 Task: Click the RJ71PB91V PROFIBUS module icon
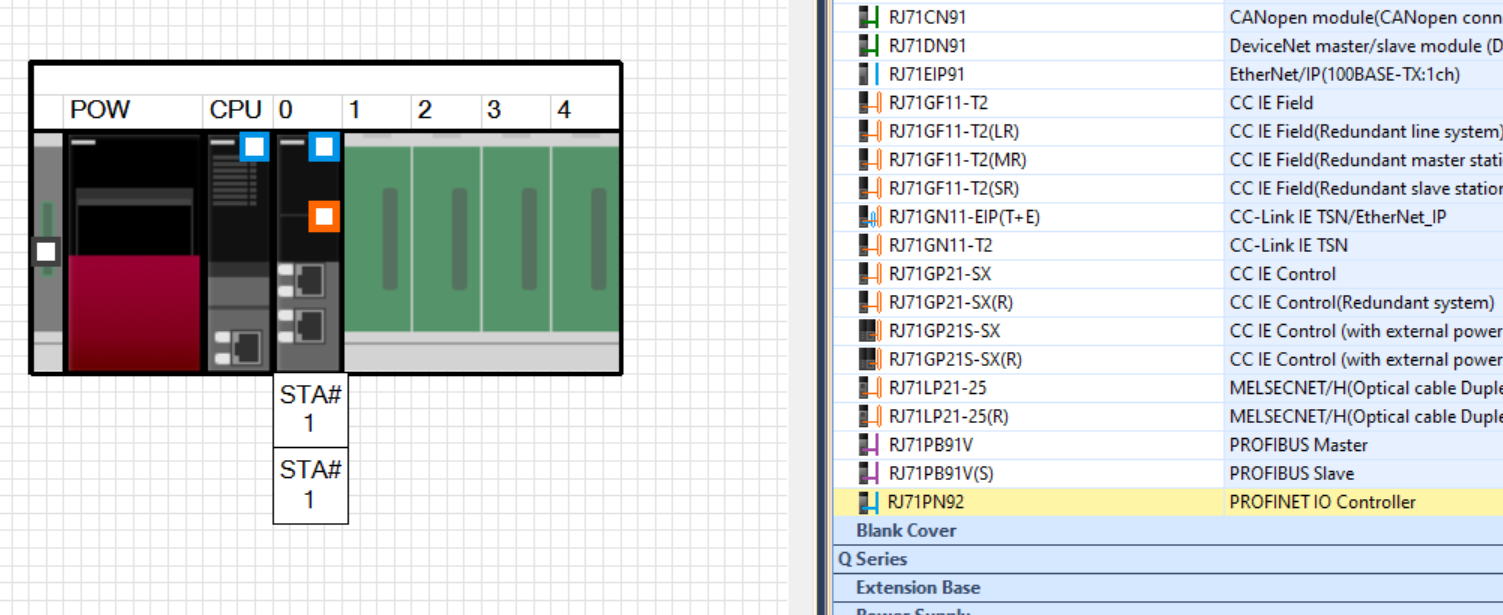(869, 445)
